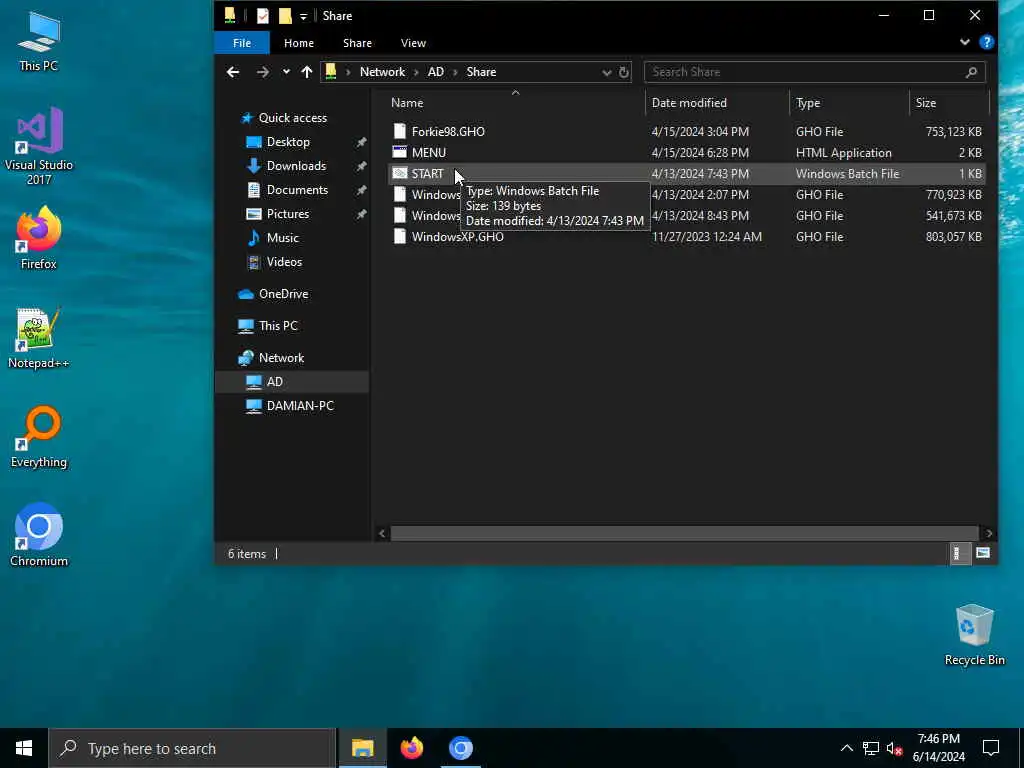The height and width of the screenshot is (768, 1024).
Task: Click the muted volume tray icon
Action: coord(894,748)
